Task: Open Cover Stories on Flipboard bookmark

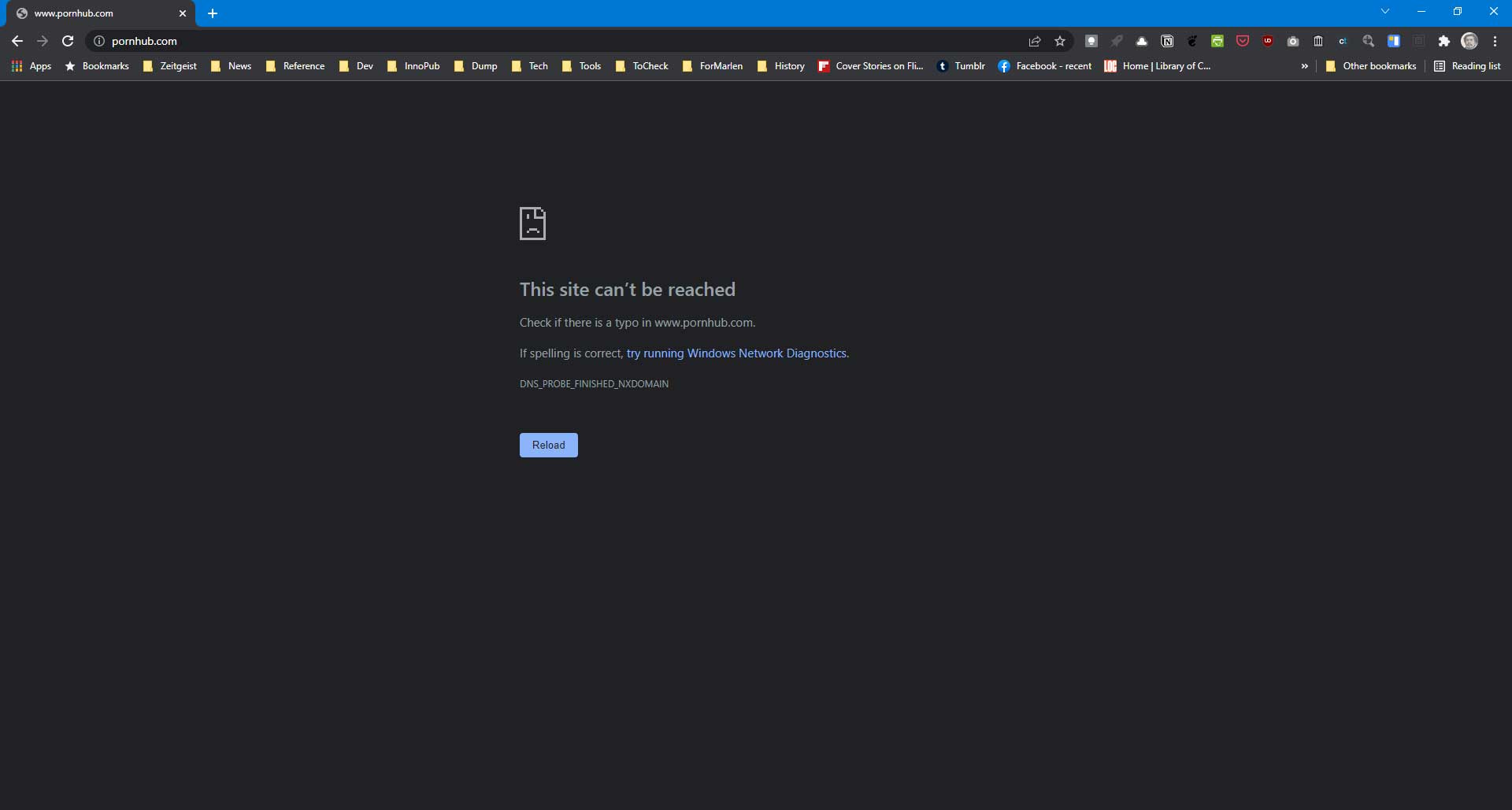Action: click(x=871, y=66)
